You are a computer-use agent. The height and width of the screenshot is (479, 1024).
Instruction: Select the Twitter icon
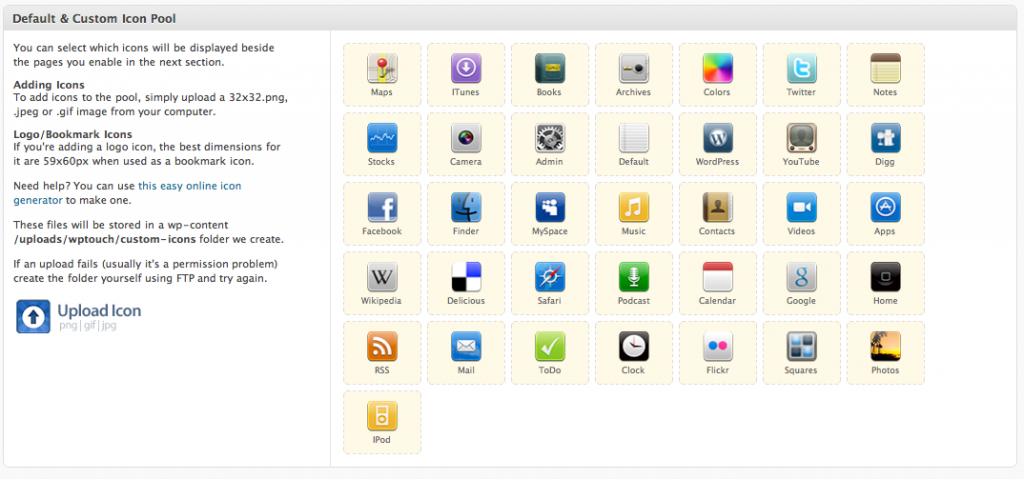click(801, 69)
